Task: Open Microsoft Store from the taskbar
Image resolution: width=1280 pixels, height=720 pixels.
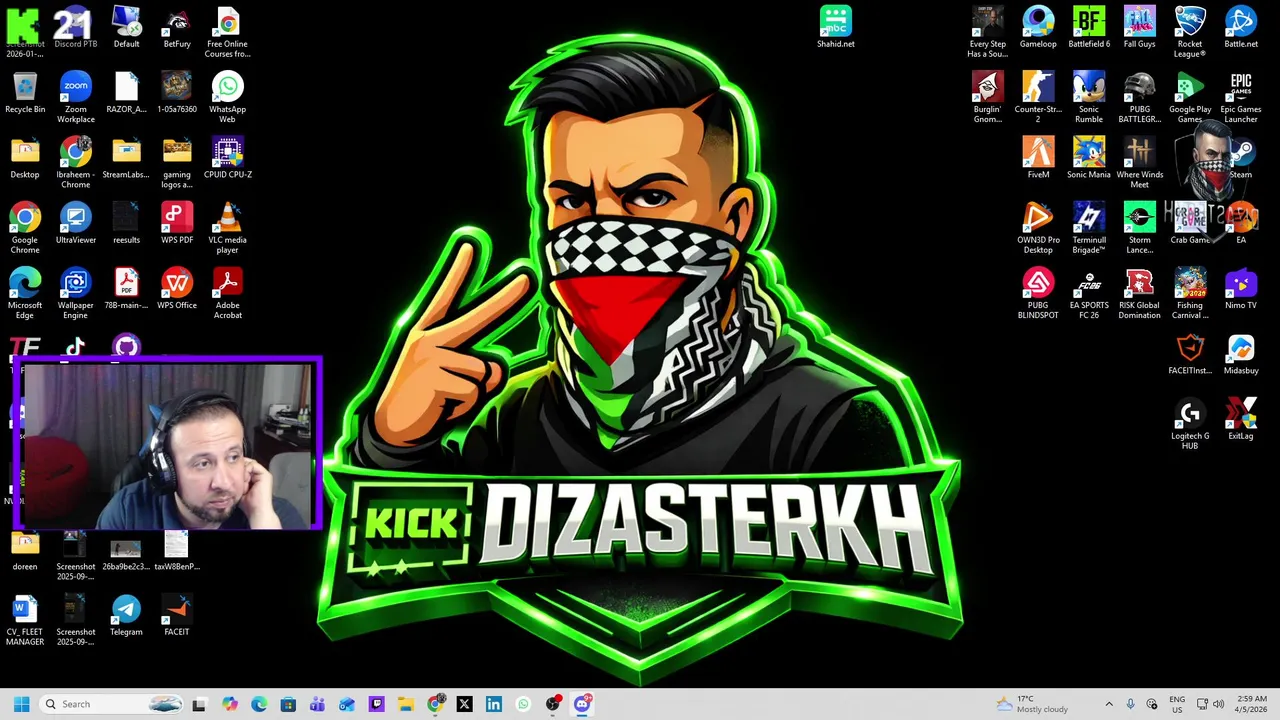Action: pyautogui.click(x=288, y=704)
